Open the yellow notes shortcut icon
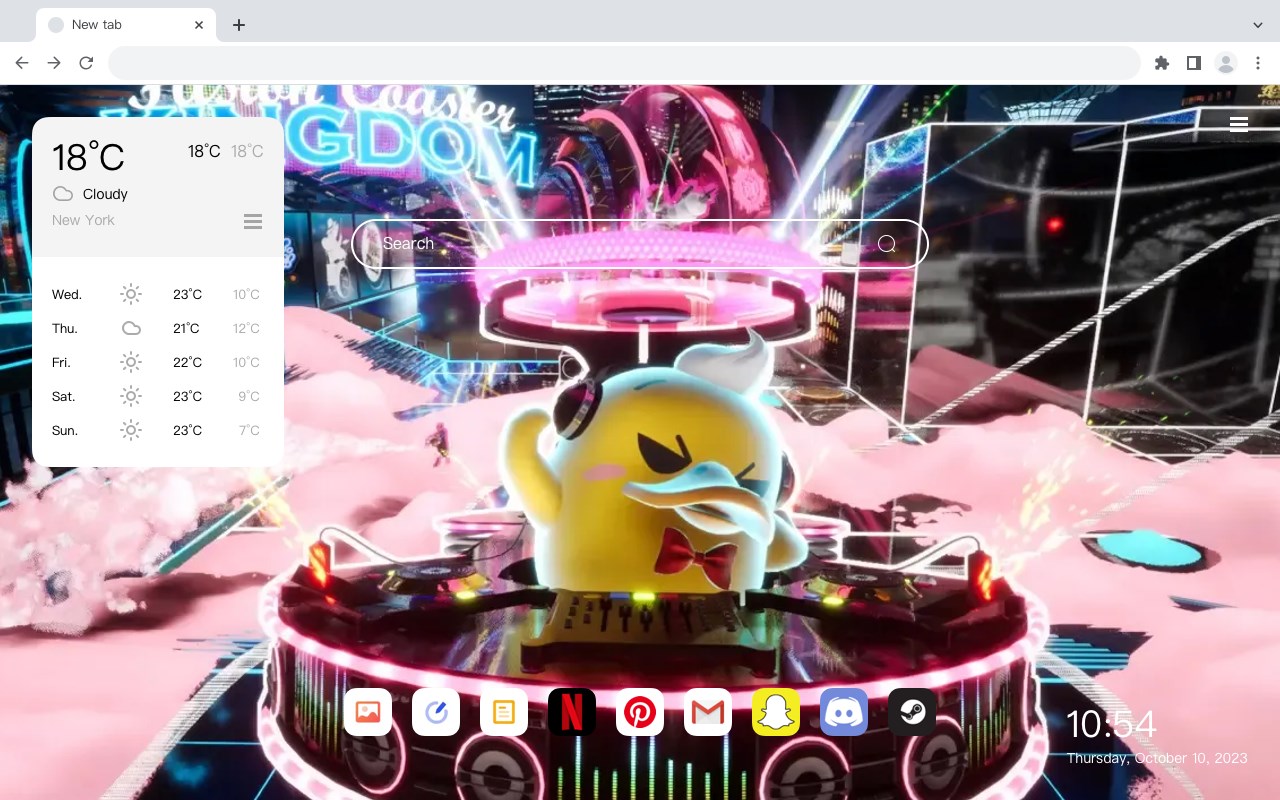This screenshot has width=1280, height=800. point(504,712)
